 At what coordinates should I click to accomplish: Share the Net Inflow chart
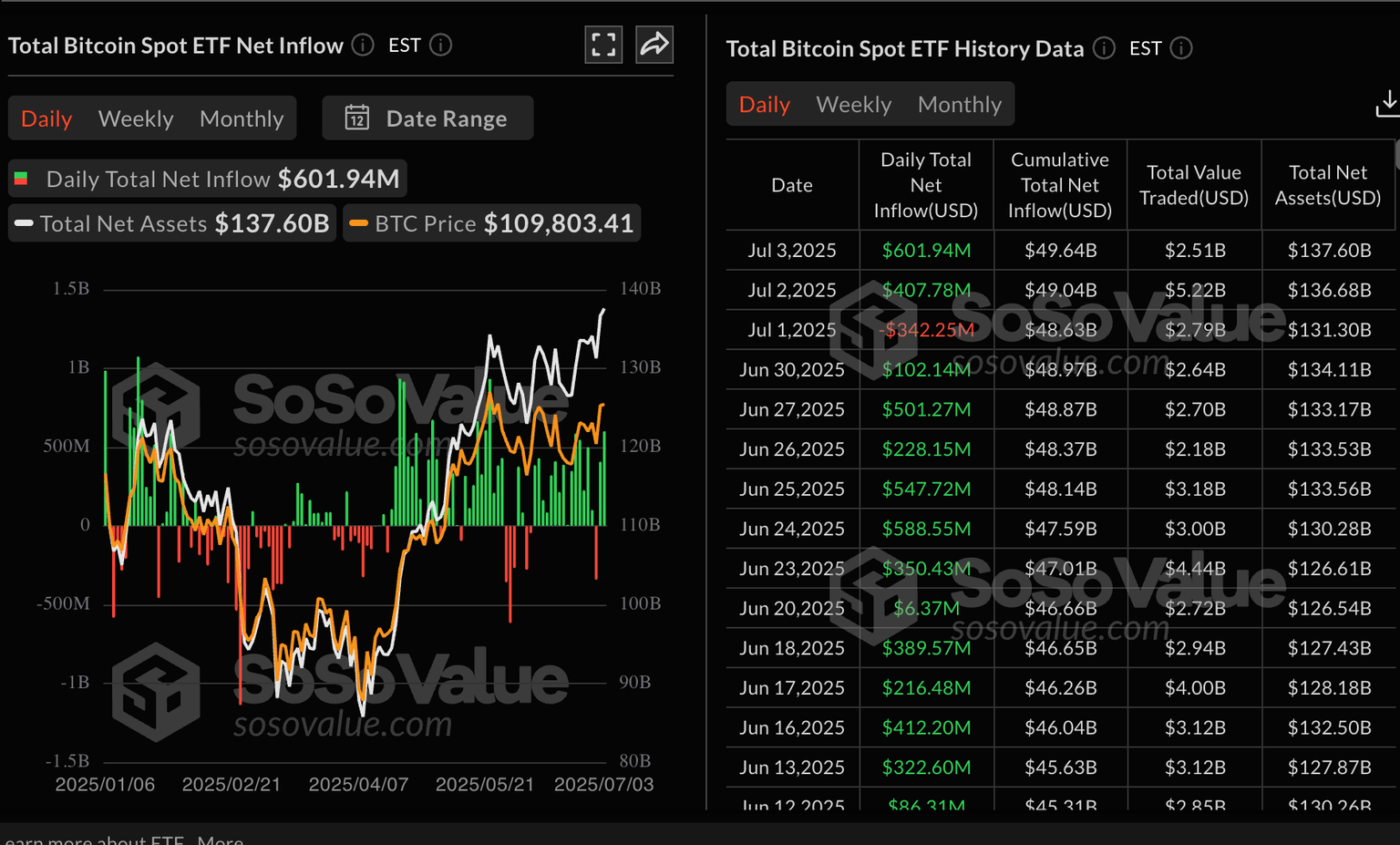654,45
